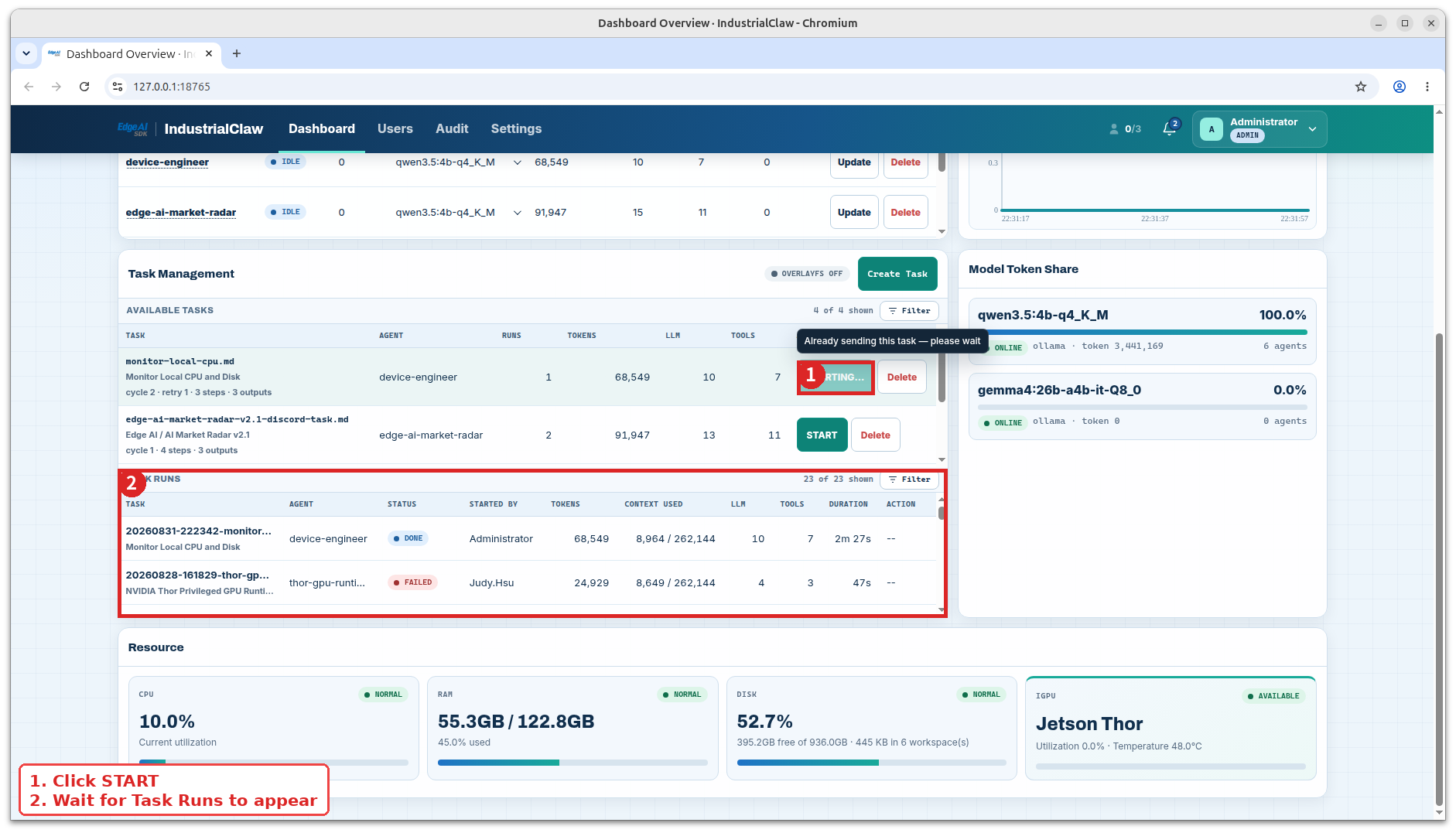Start the edge-ai-market-radar discord task
This screenshot has height=833, width=1456.
[x=822, y=435]
